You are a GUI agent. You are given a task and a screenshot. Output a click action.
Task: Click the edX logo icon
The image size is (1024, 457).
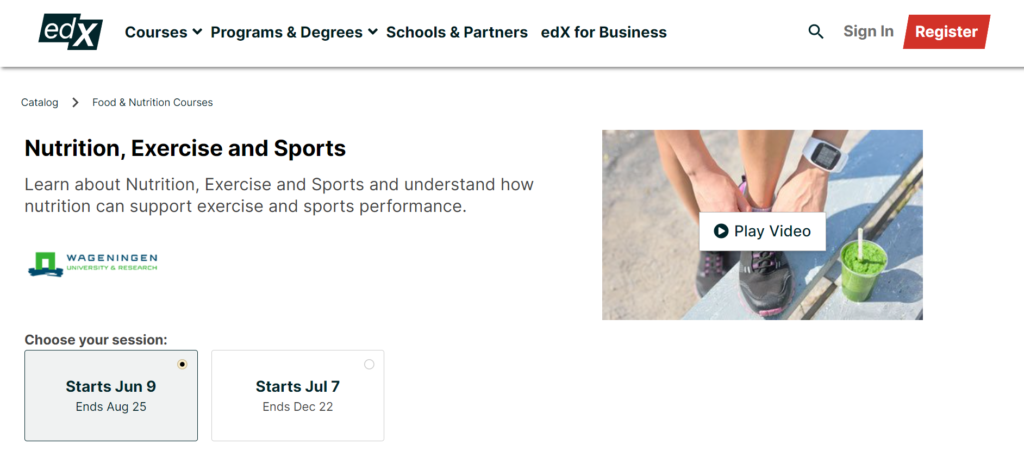click(70, 31)
